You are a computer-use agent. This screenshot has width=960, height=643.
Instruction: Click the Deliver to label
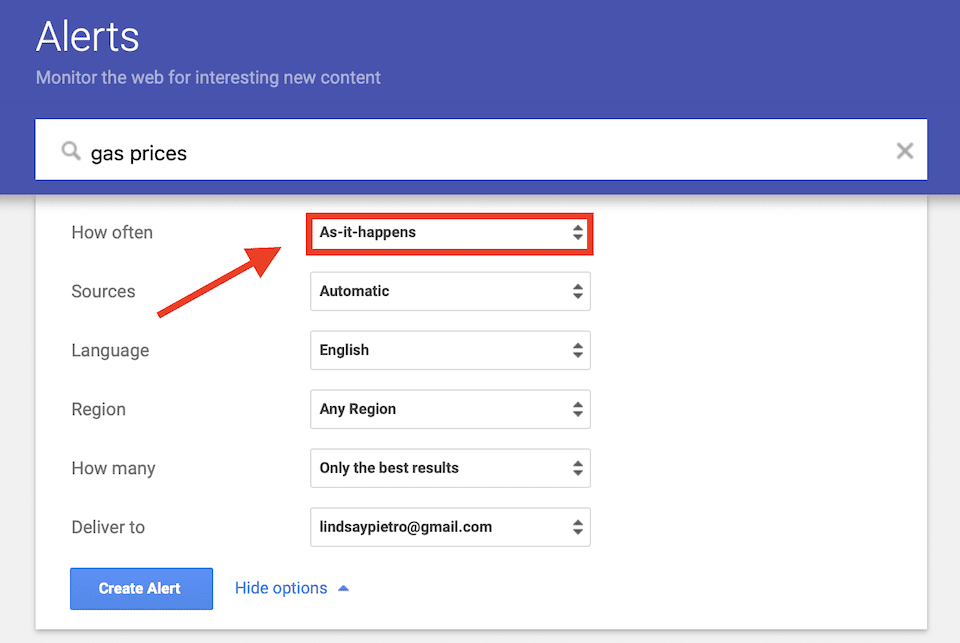pyautogui.click(x=108, y=528)
